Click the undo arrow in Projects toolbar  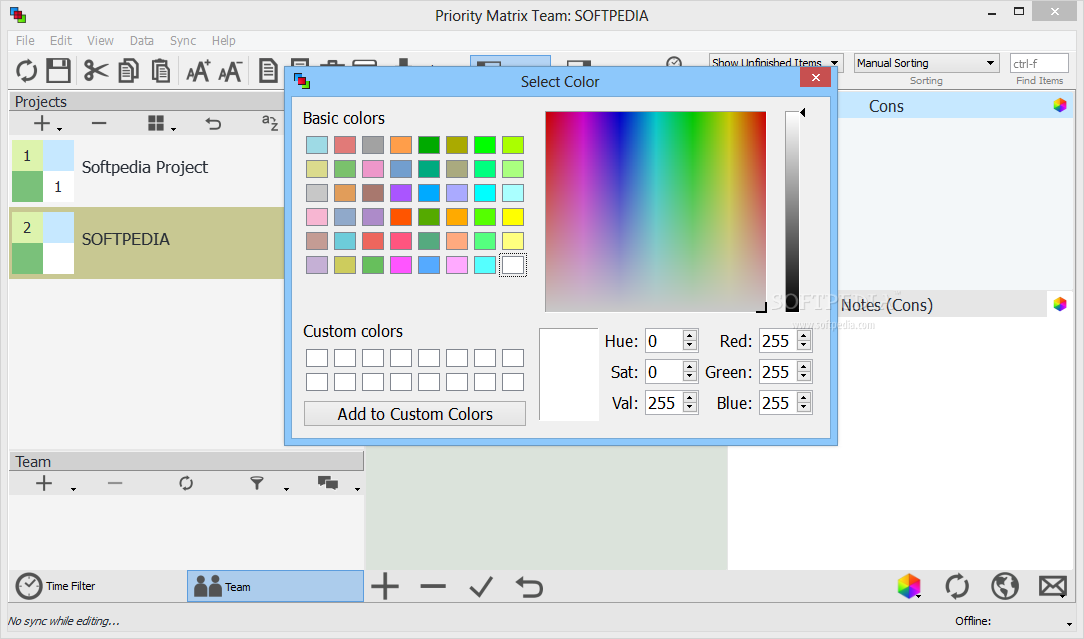[x=213, y=124]
